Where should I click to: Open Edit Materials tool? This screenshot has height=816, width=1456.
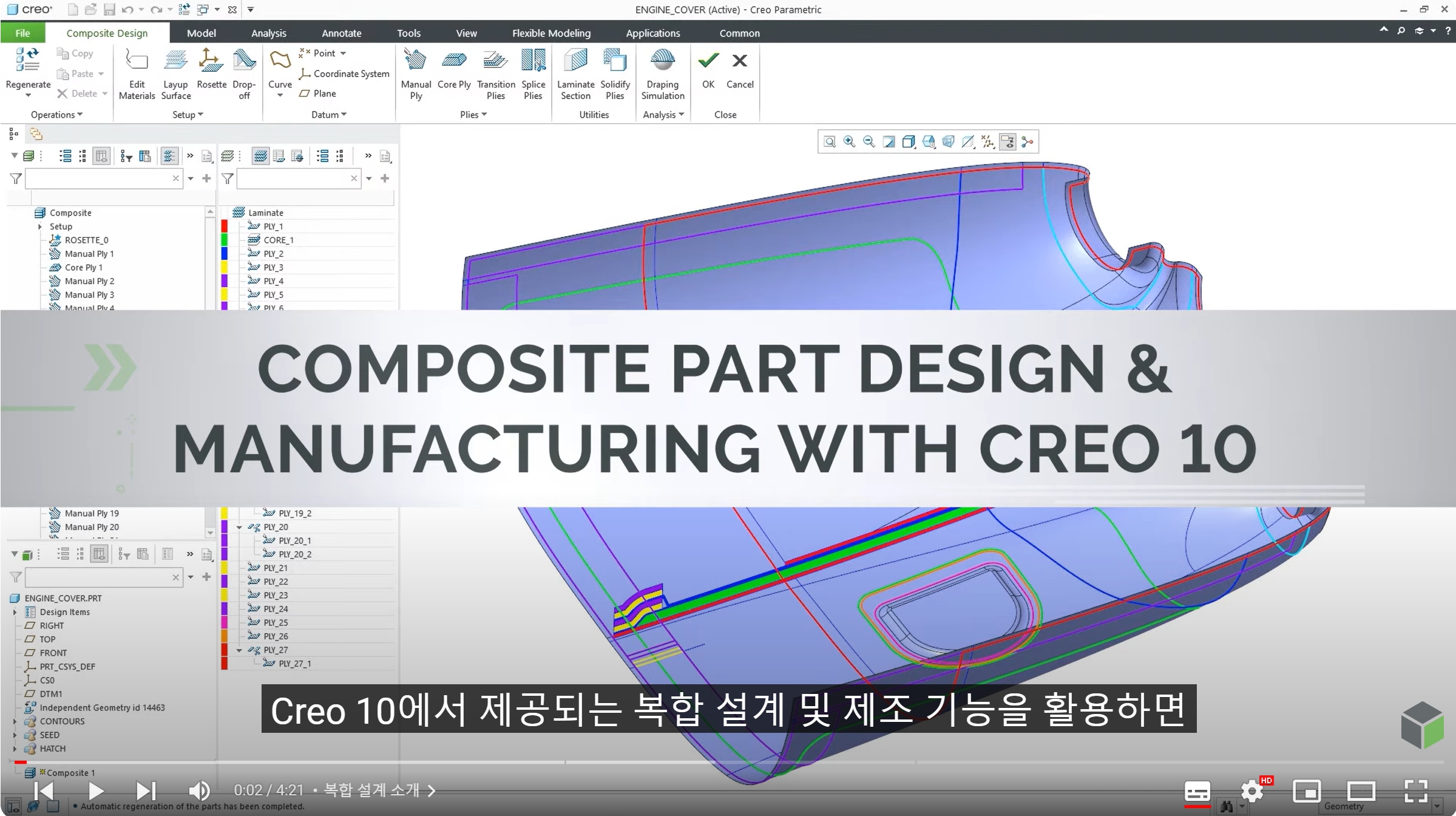point(137,75)
